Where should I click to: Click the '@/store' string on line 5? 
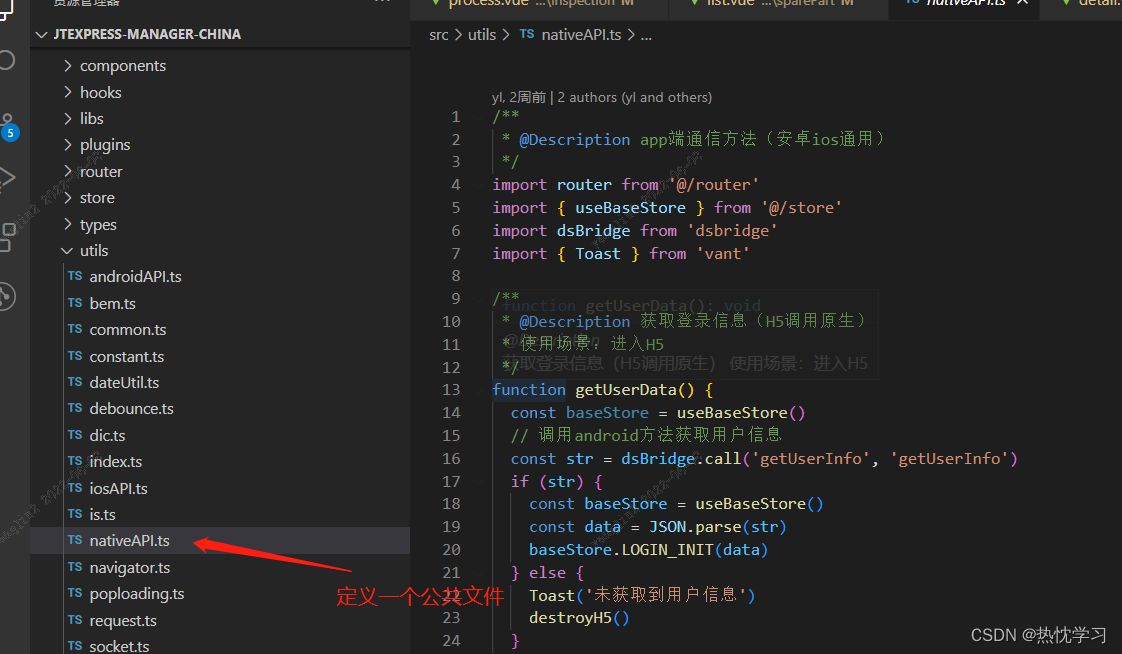pyautogui.click(x=801, y=208)
